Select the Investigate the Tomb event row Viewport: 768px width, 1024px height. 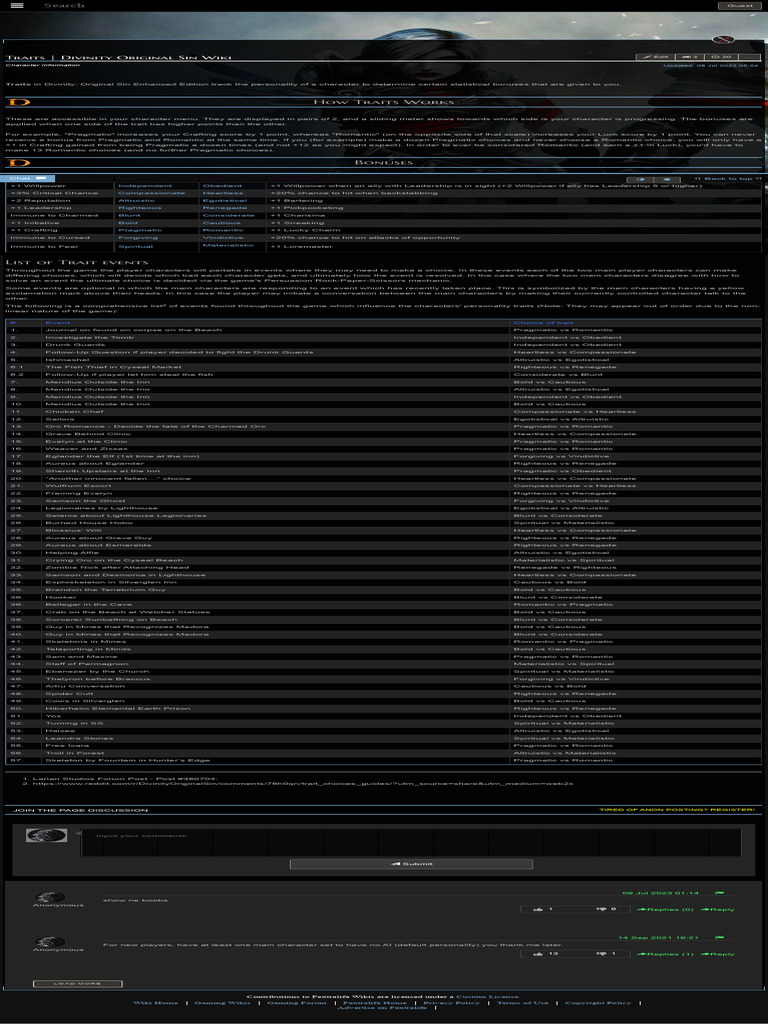[383, 338]
